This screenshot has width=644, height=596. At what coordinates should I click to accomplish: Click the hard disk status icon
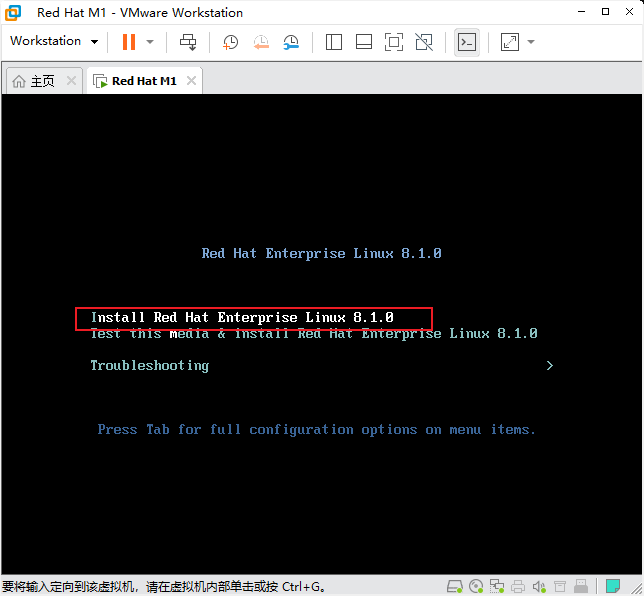pyautogui.click(x=455, y=586)
